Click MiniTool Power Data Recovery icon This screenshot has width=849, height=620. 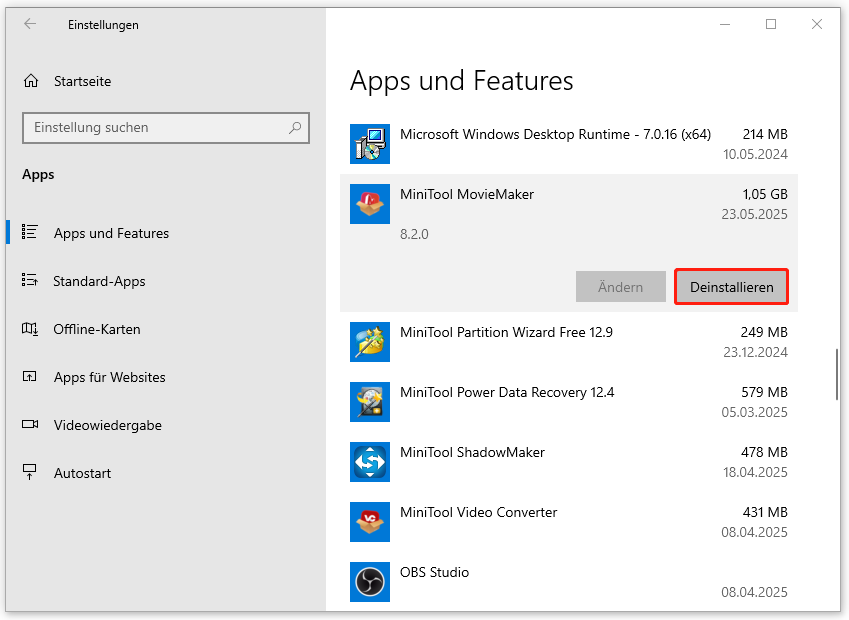coord(370,402)
